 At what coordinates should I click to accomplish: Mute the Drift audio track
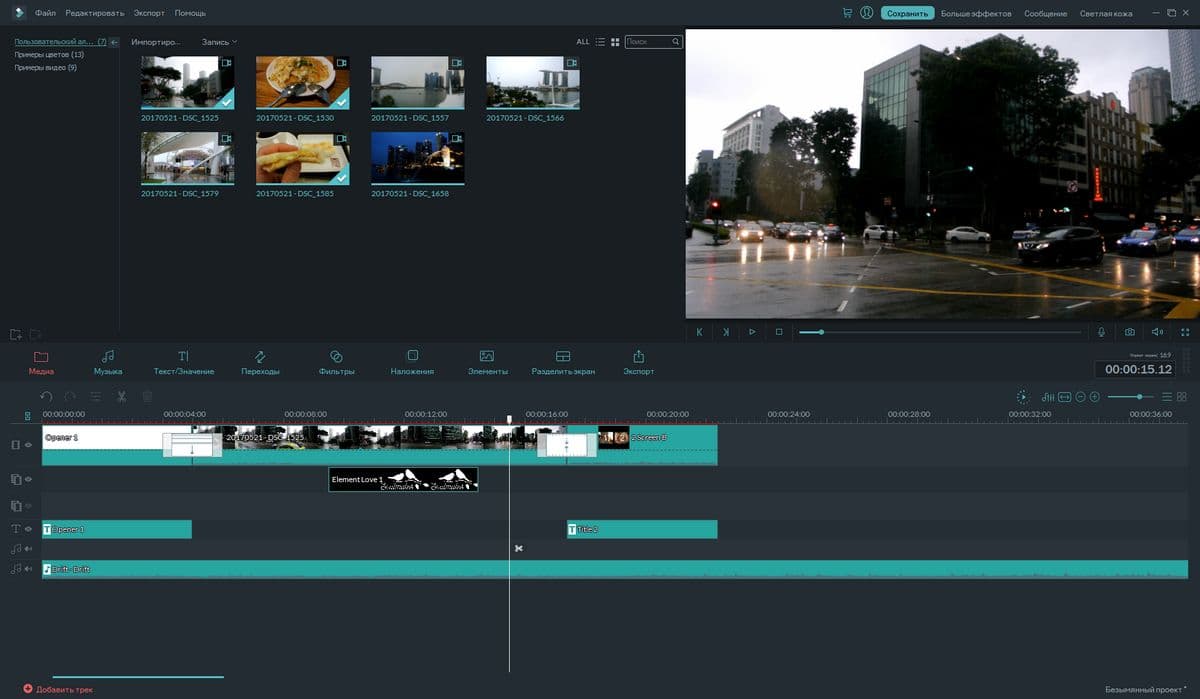[x=28, y=569]
